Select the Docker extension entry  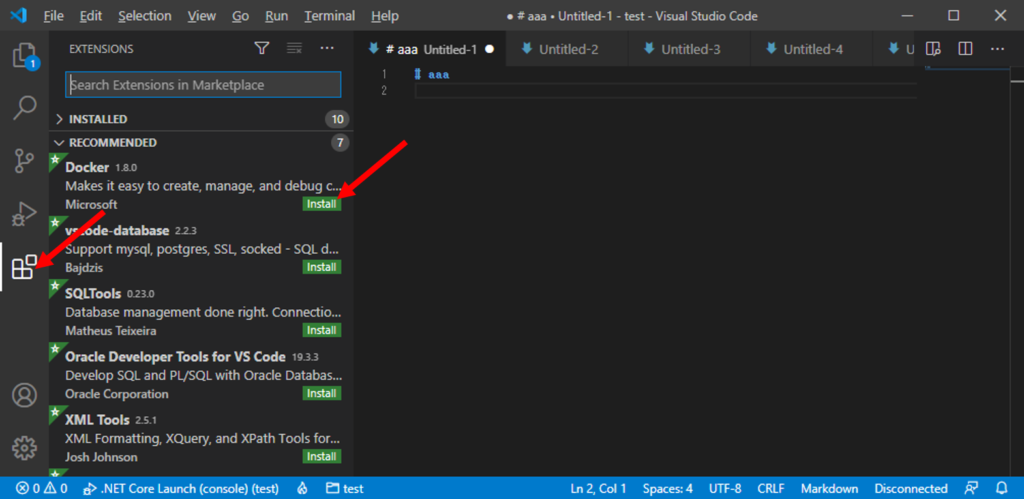click(201, 185)
